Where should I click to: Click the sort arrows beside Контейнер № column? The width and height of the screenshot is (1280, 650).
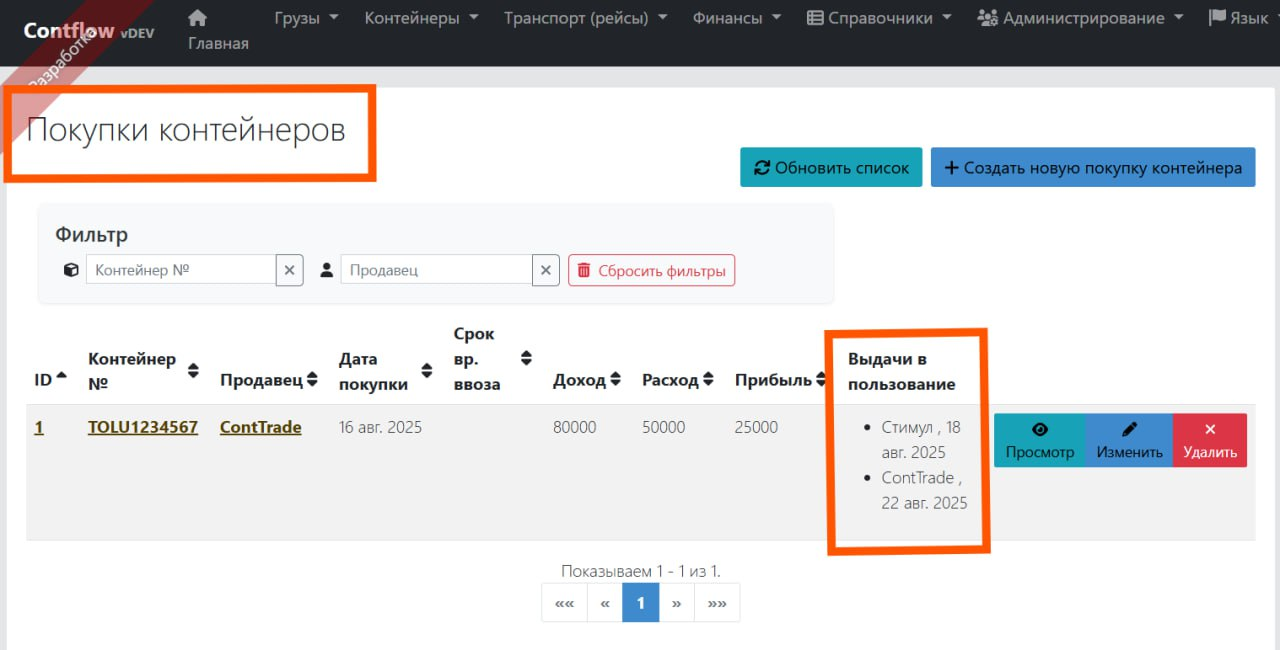(194, 370)
